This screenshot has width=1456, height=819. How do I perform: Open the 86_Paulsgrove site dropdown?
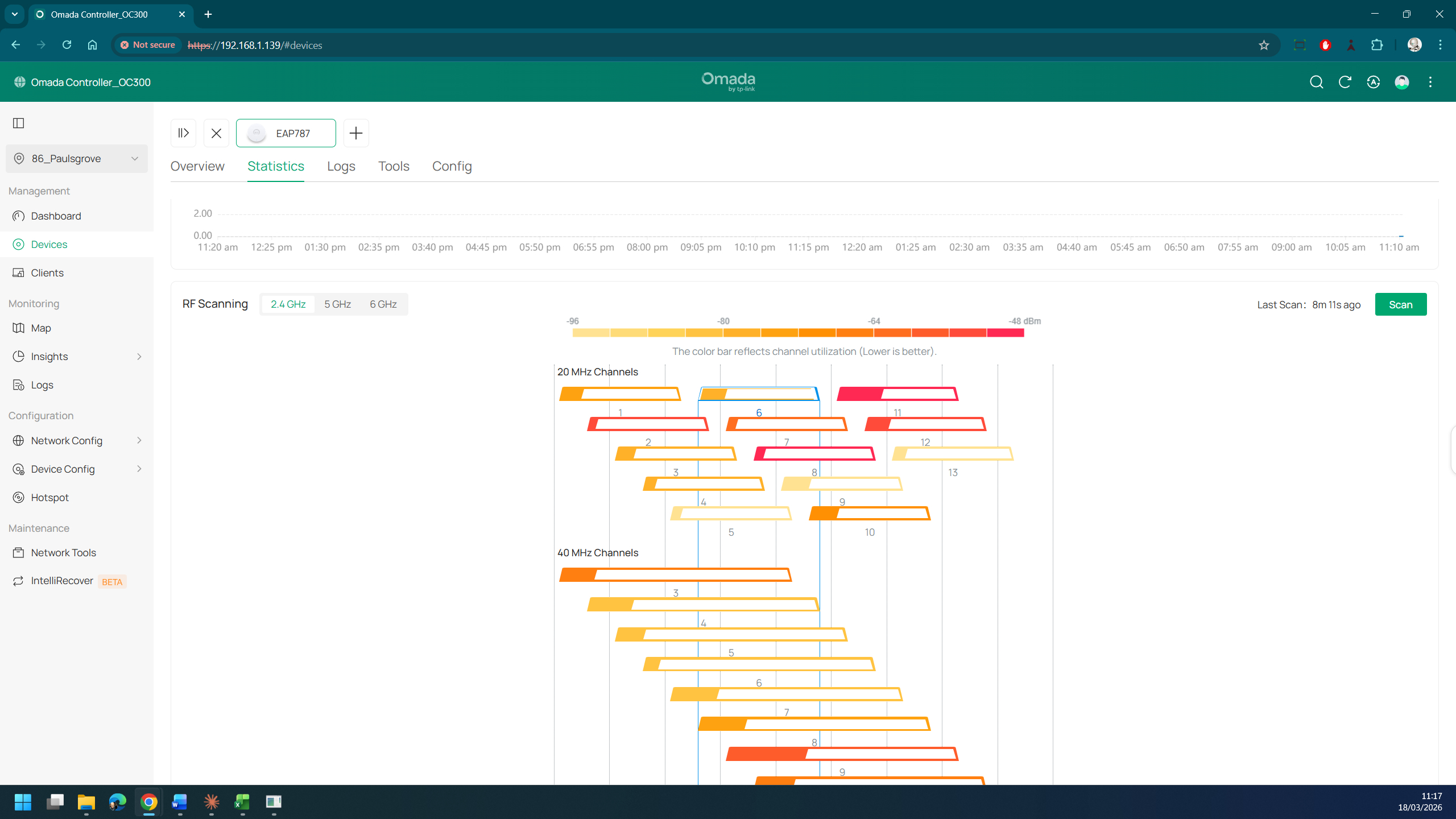point(77,159)
